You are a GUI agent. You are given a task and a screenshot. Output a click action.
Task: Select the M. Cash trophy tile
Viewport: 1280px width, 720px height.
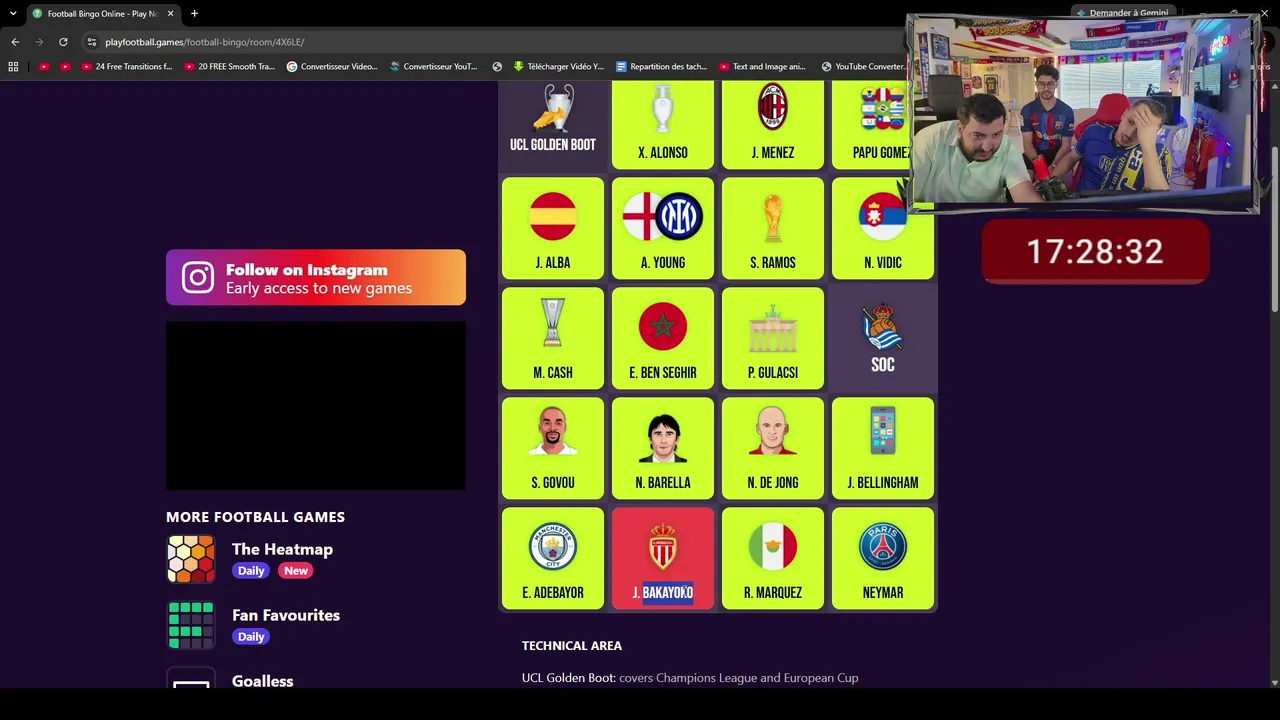click(x=553, y=338)
